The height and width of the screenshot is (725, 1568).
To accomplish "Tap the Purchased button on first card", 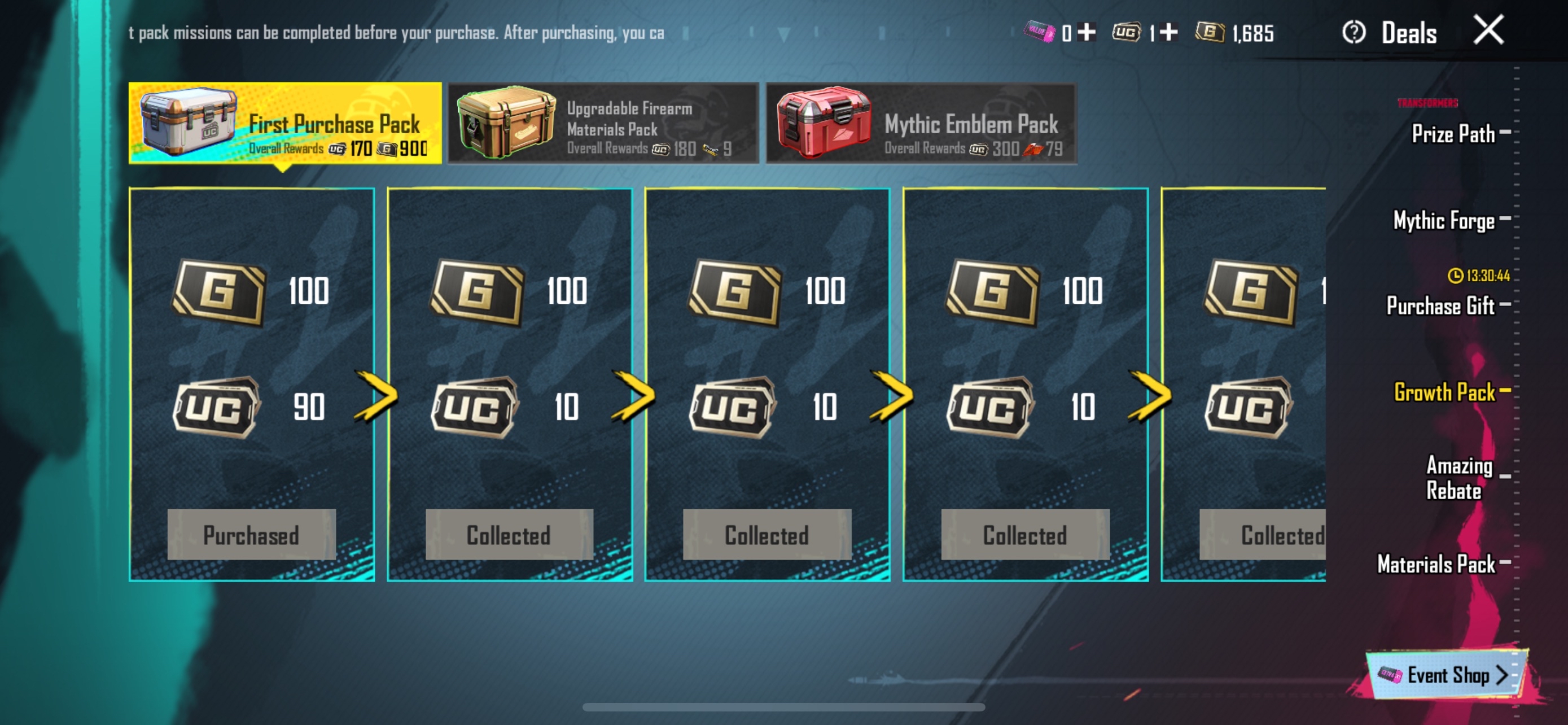I will 251,535.
